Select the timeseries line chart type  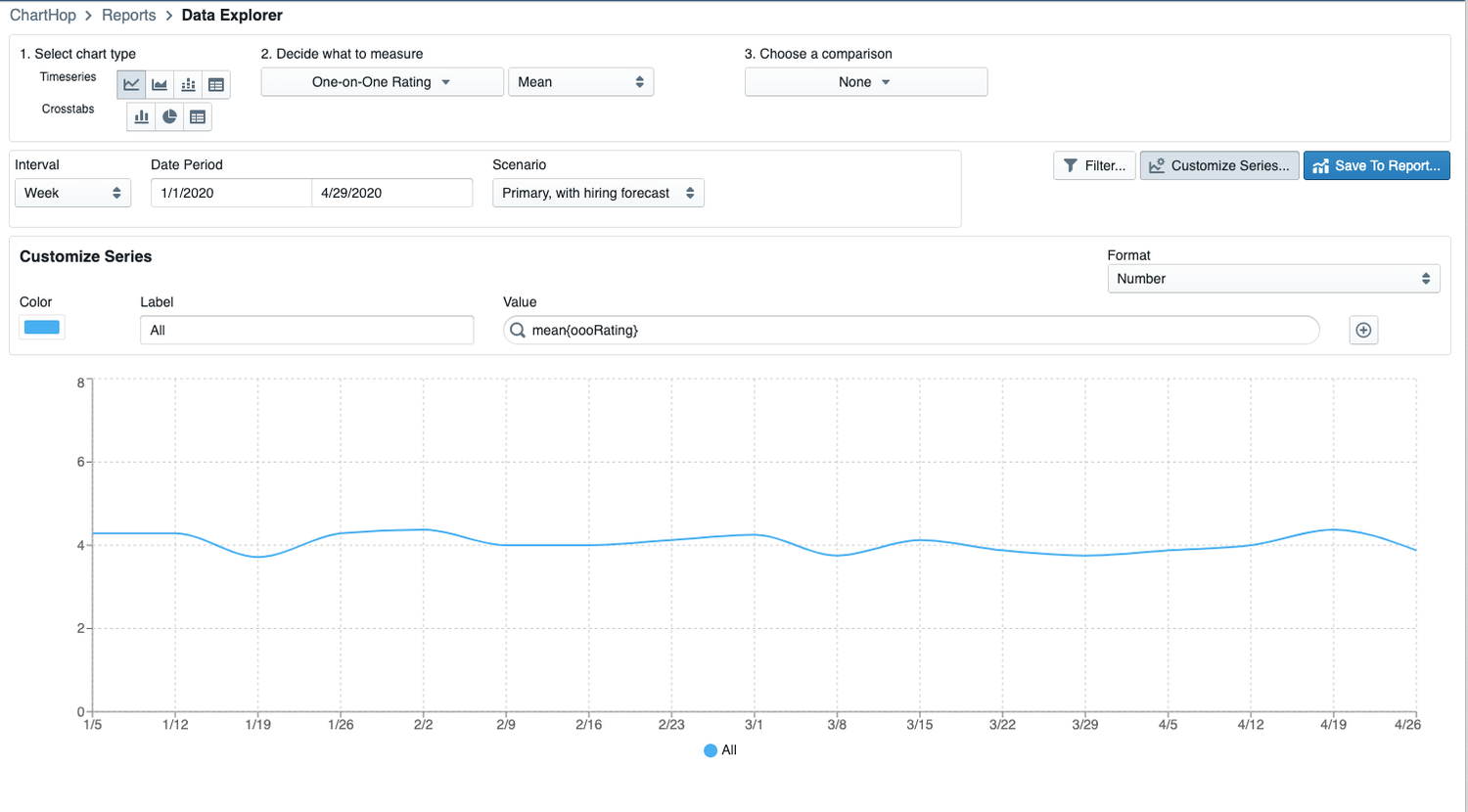130,84
